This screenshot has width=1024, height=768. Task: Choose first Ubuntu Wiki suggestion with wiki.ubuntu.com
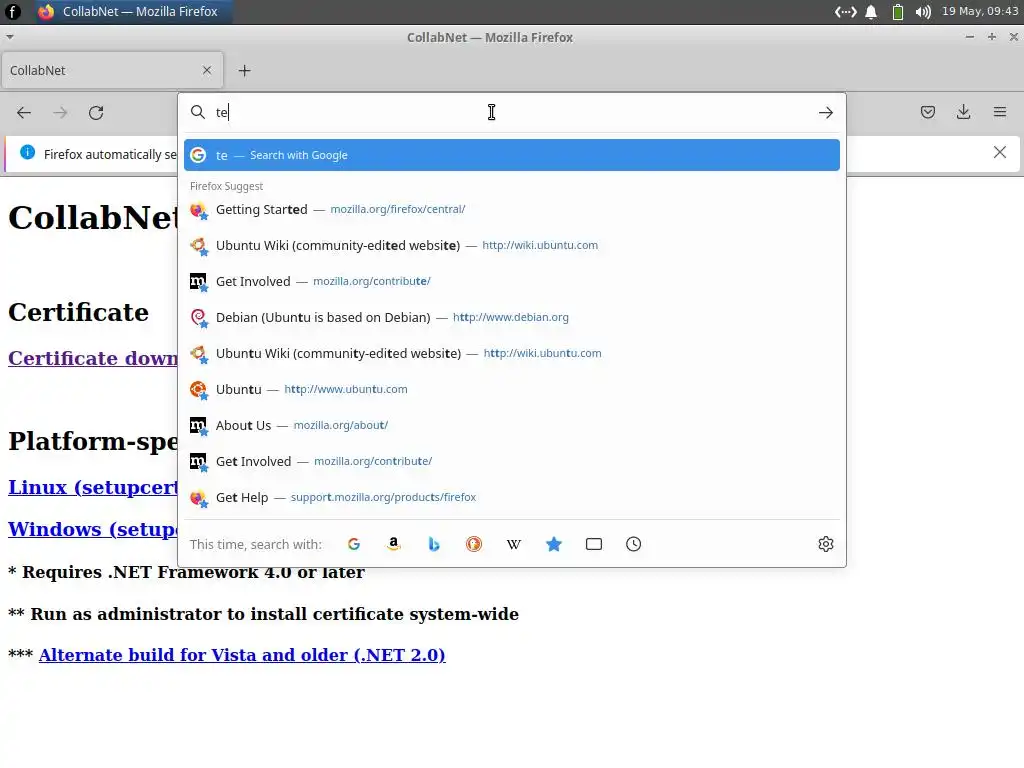512,245
